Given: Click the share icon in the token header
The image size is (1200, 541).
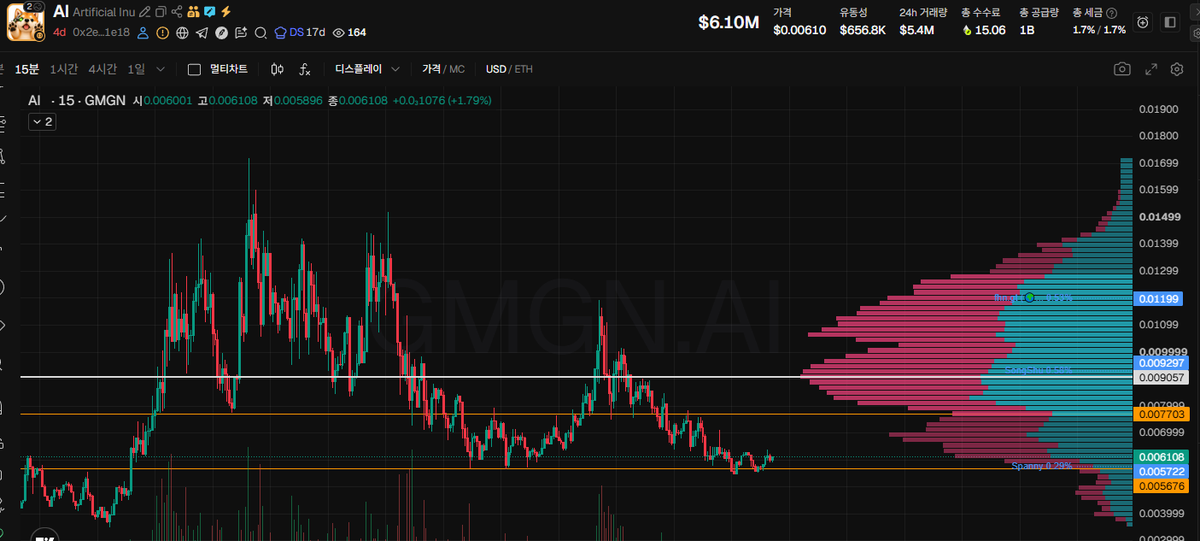Looking at the screenshot, I should [177, 12].
